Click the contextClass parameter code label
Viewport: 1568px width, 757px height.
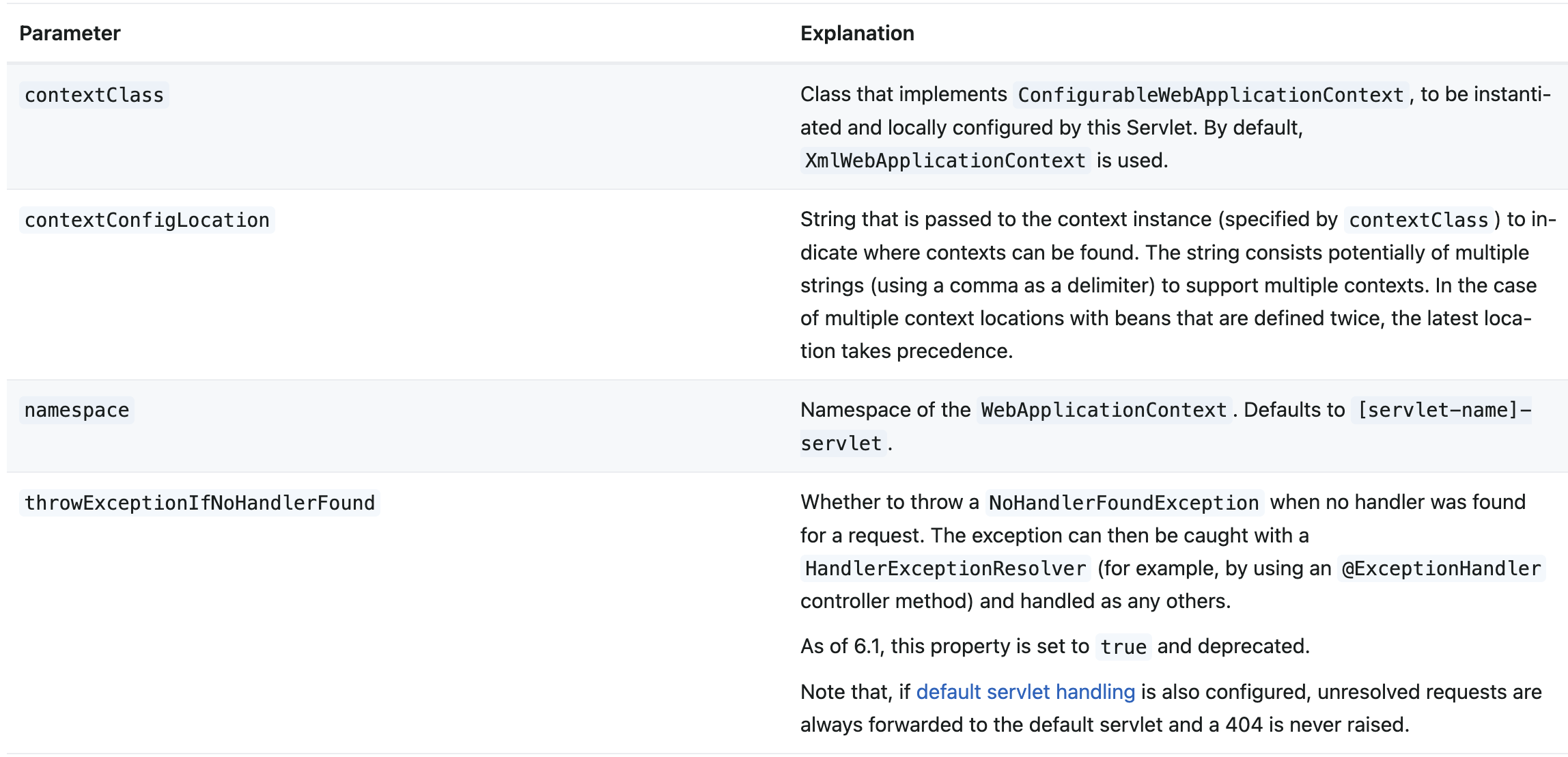(94, 95)
